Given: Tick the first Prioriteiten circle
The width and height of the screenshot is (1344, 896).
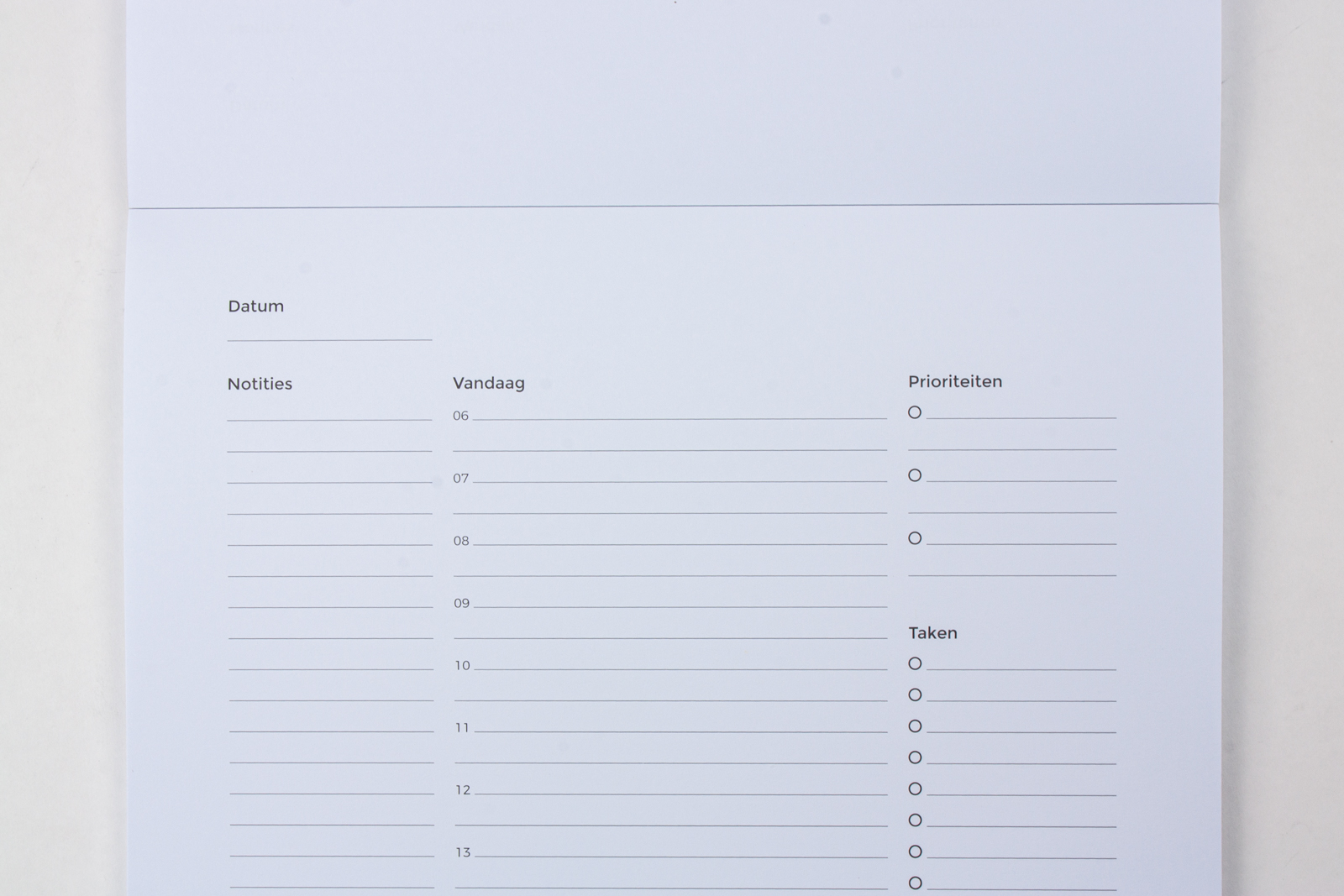Looking at the screenshot, I should pos(915,412).
